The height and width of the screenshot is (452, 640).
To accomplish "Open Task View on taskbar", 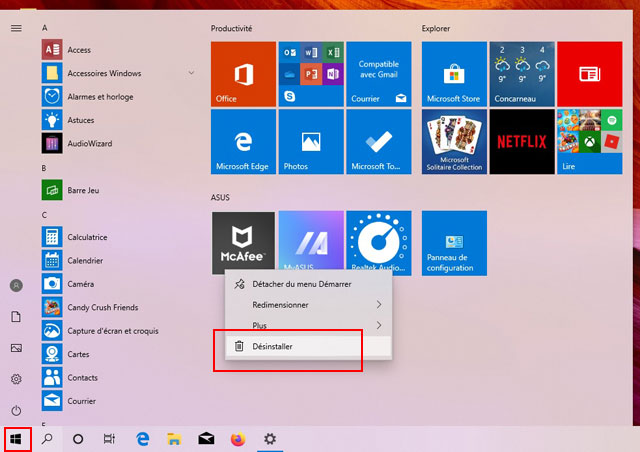I will point(109,439).
